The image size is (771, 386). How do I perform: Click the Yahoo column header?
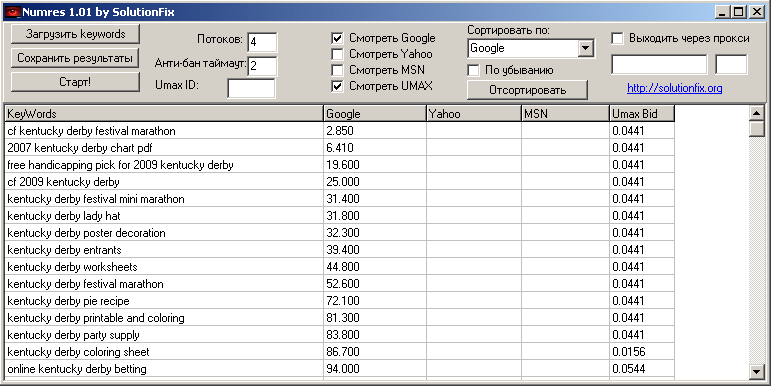(474, 114)
